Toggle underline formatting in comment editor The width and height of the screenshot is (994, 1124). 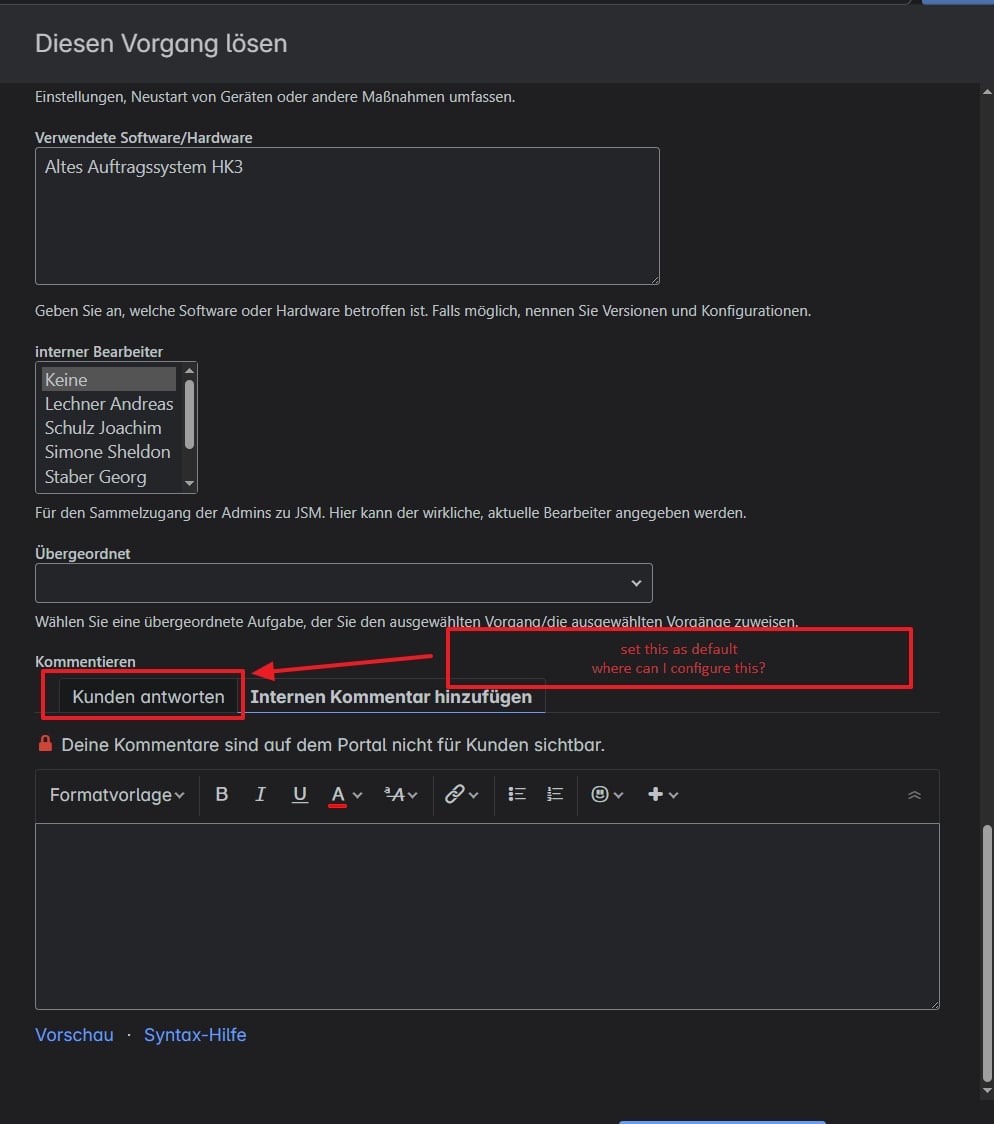pos(300,794)
